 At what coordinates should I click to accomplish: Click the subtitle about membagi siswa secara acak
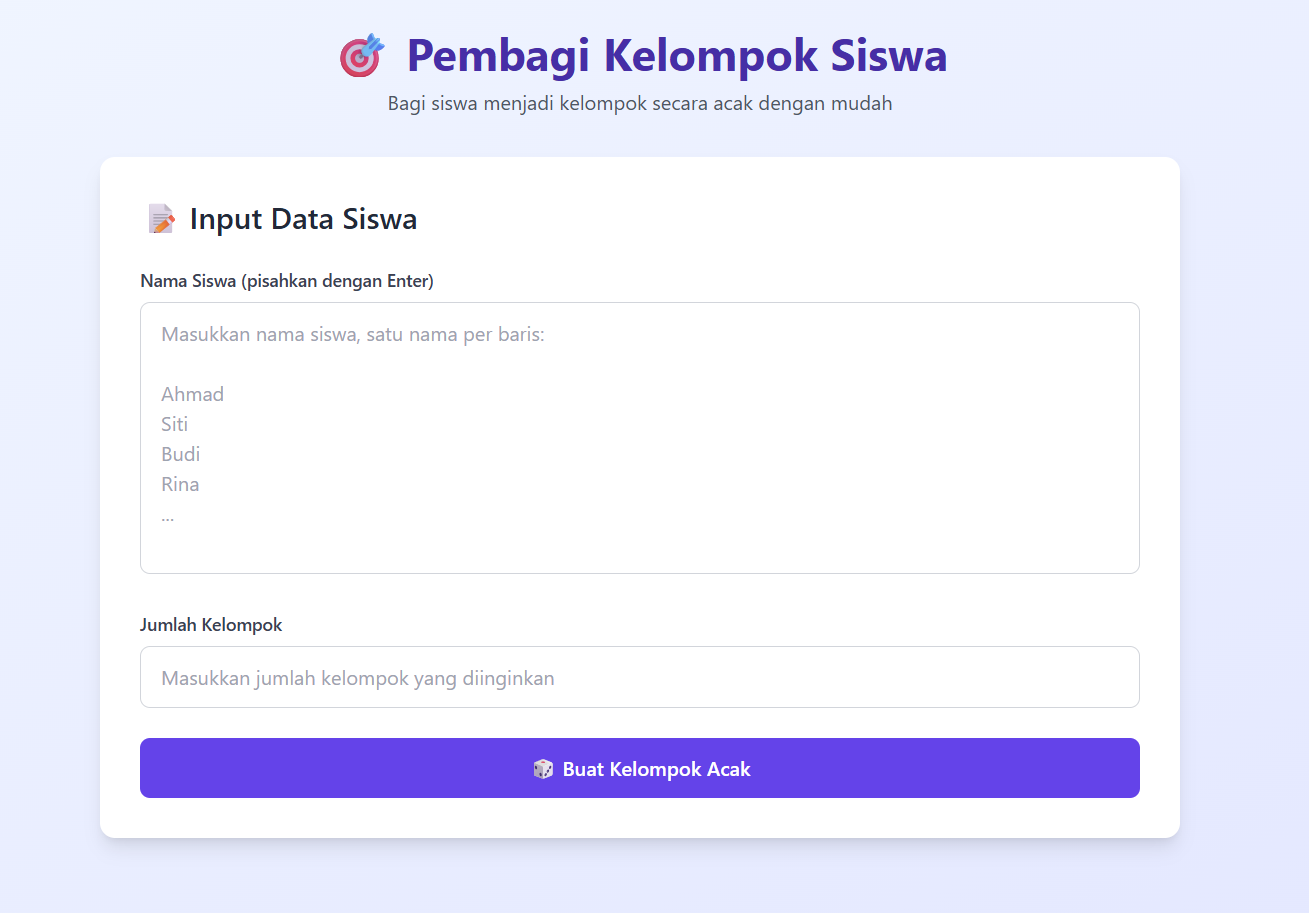click(640, 103)
